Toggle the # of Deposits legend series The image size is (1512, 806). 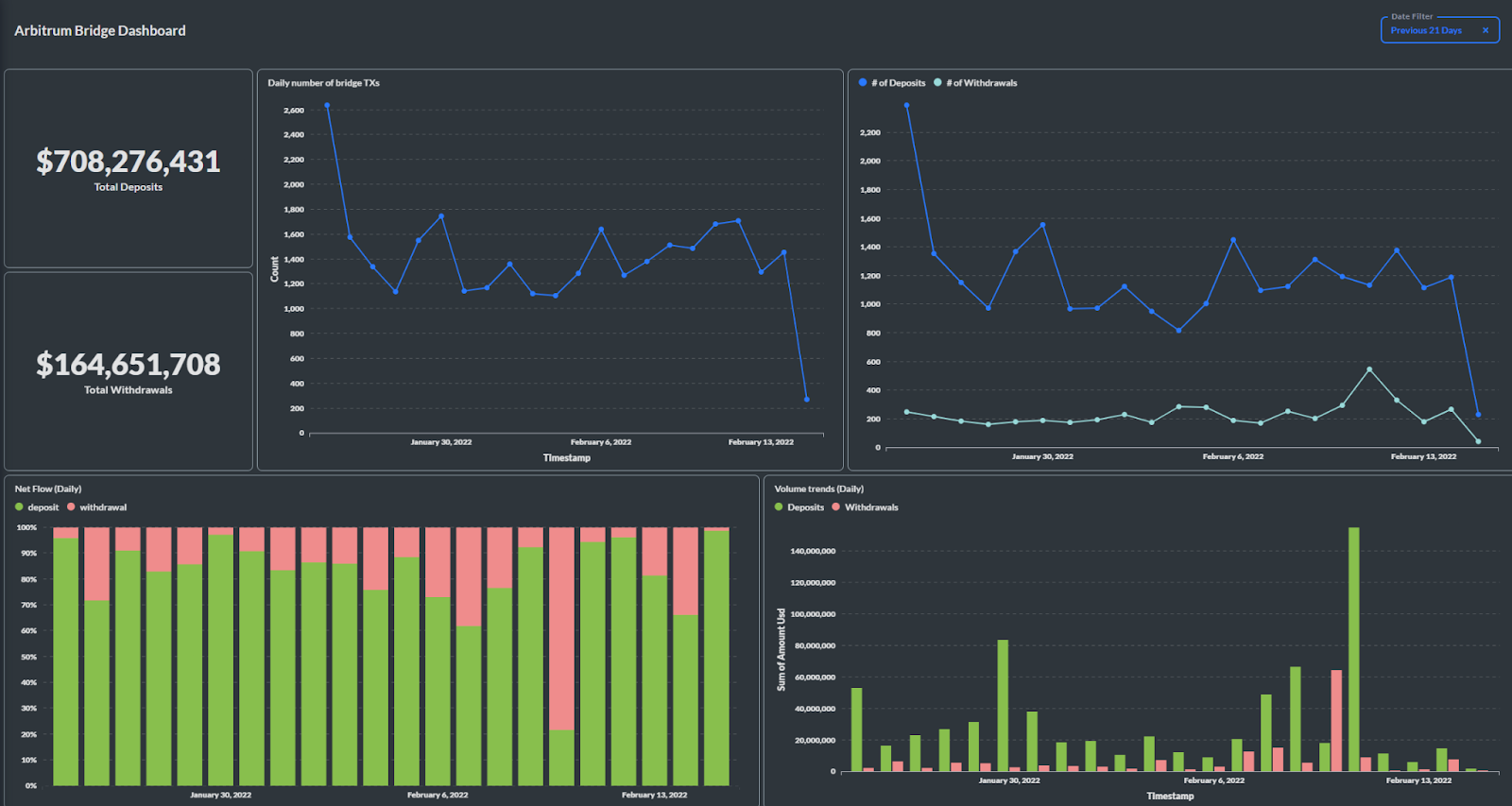click(892, 83)
